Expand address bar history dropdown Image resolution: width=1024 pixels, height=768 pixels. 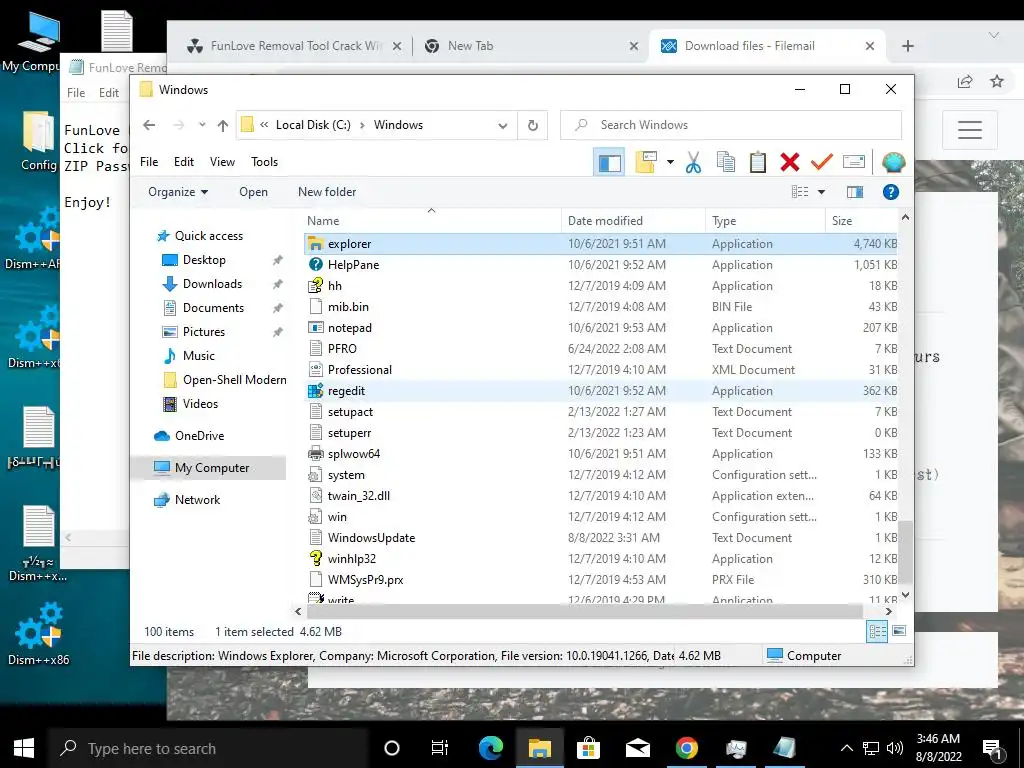tap(503, 125)
